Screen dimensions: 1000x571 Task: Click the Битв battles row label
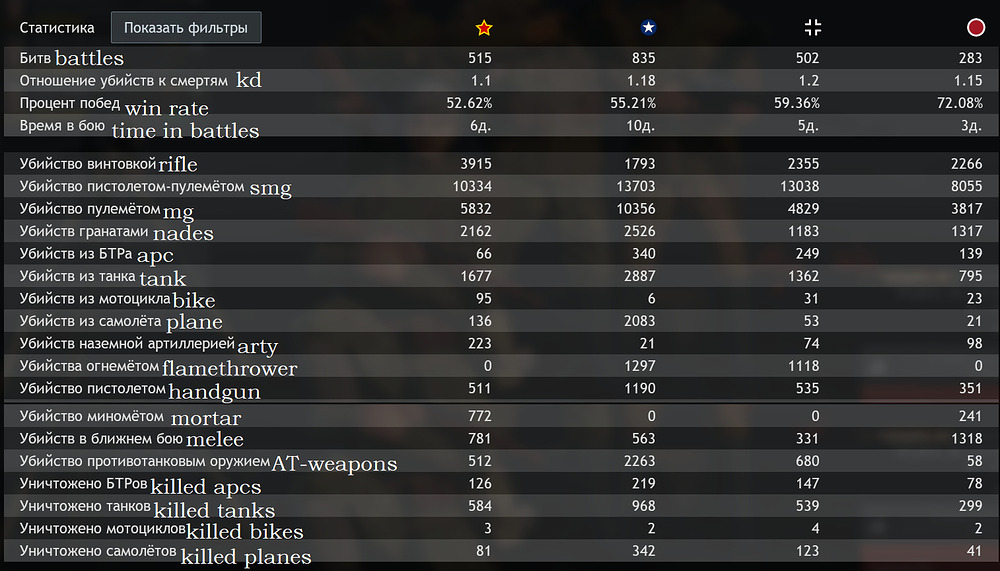[x=72, y=59]
